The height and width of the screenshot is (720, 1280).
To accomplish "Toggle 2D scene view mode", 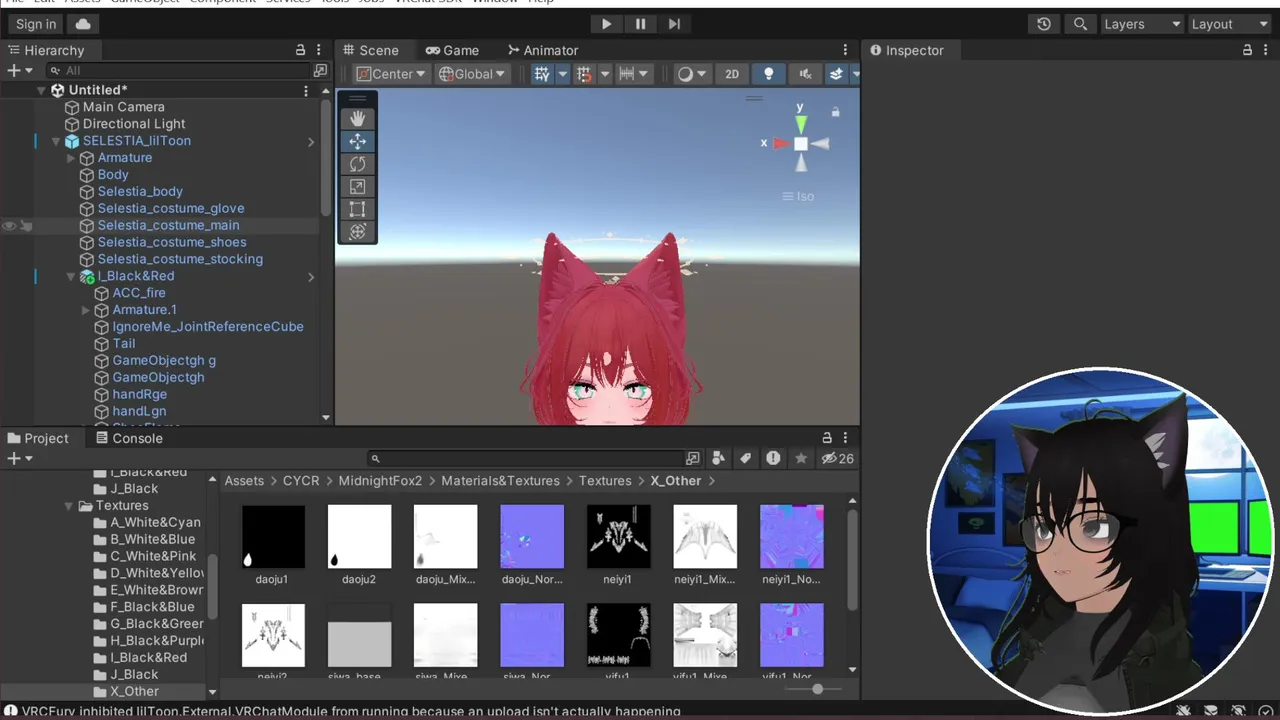I will tap(732, 74).
